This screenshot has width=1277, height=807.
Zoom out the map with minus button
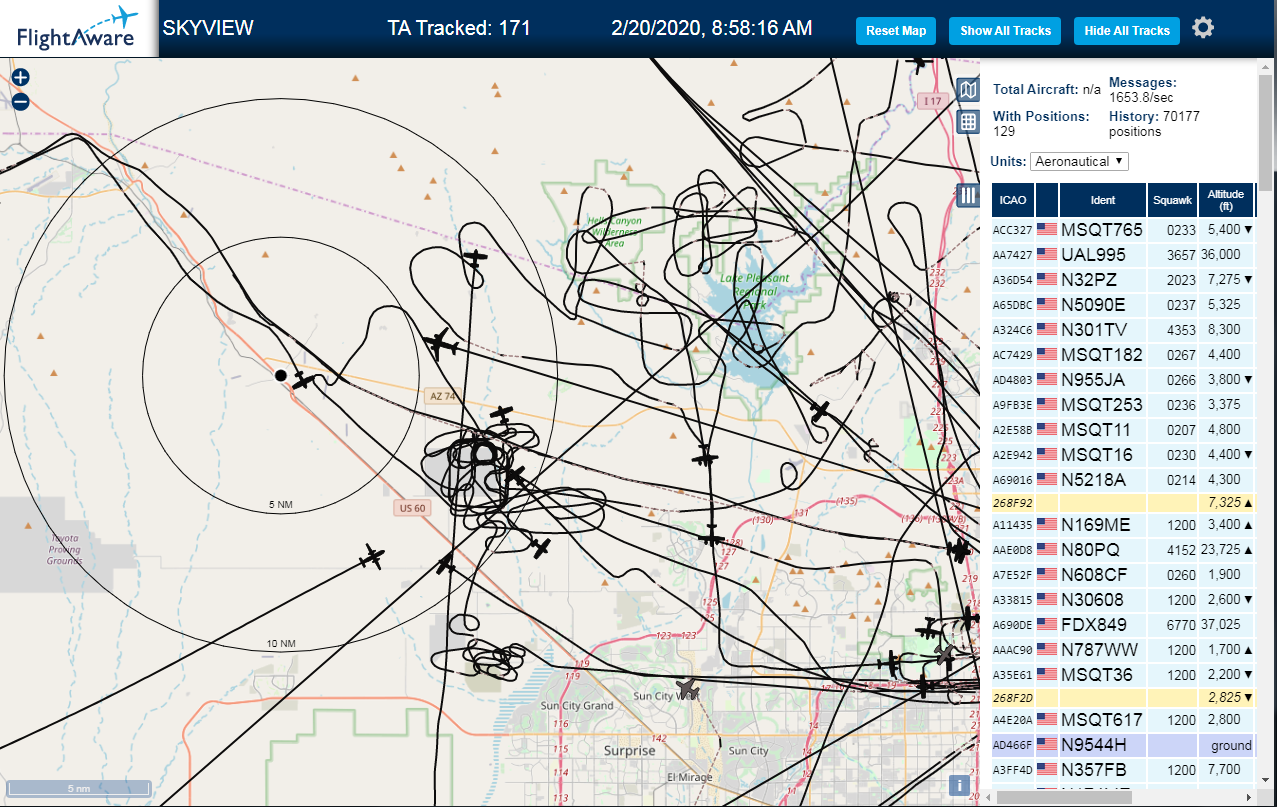(21, 101)
